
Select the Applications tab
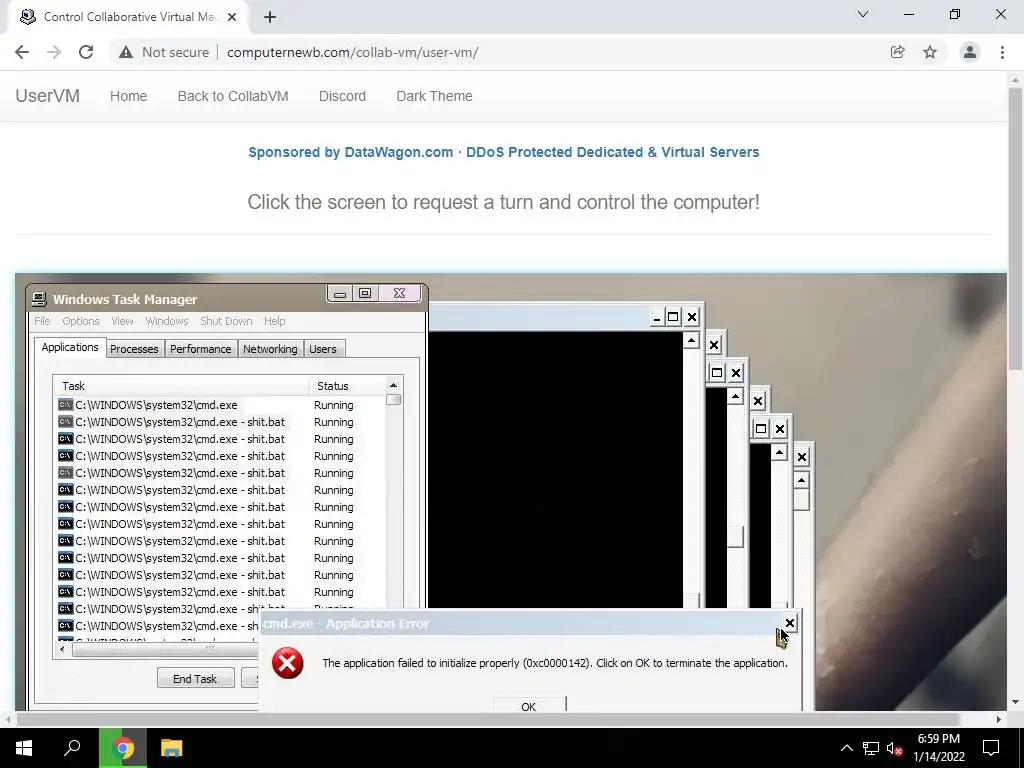pos(70,347)
